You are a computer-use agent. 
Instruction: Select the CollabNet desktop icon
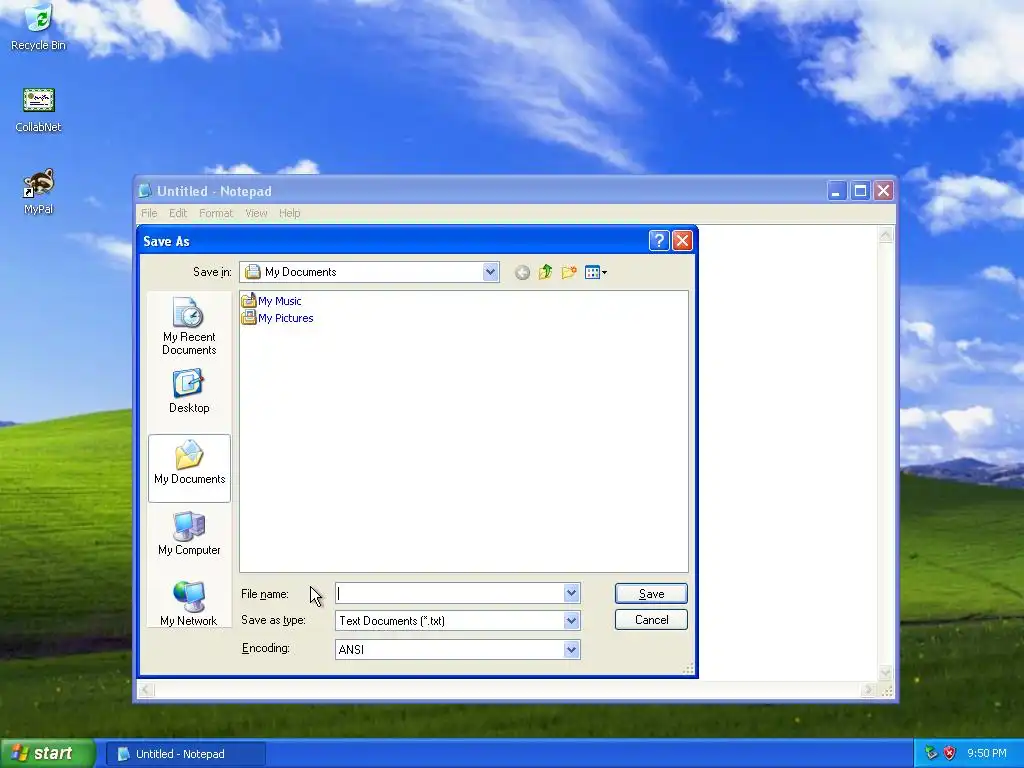click(39, 110)
